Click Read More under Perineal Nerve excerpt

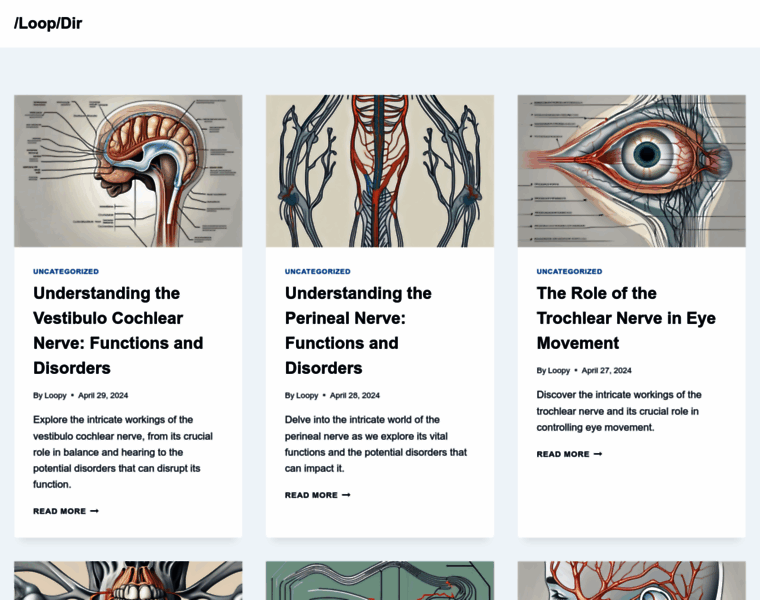[317, 495]
